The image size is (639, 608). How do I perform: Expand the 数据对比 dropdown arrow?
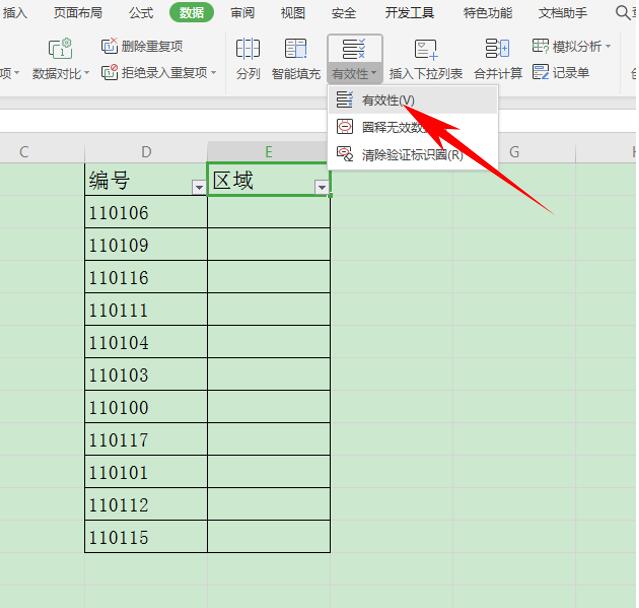pos(87,74)
